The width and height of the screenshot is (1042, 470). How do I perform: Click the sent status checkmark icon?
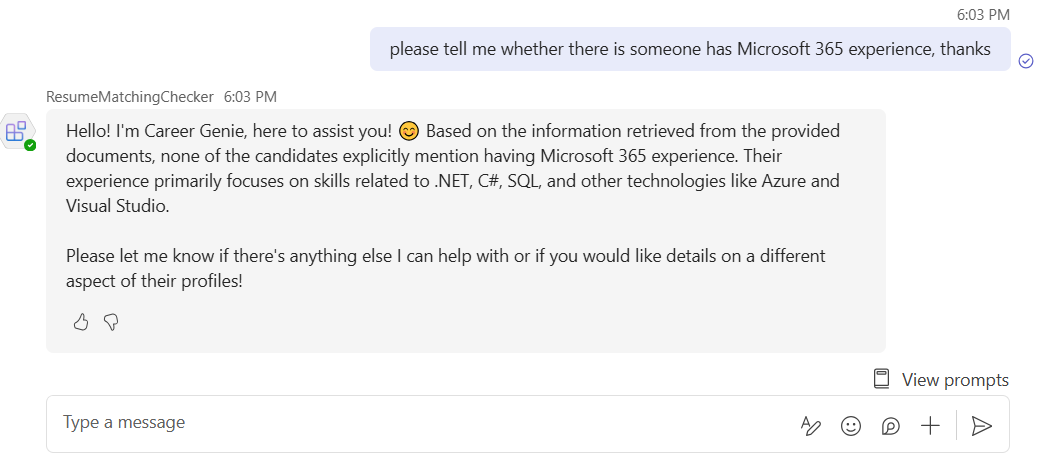1026,61
